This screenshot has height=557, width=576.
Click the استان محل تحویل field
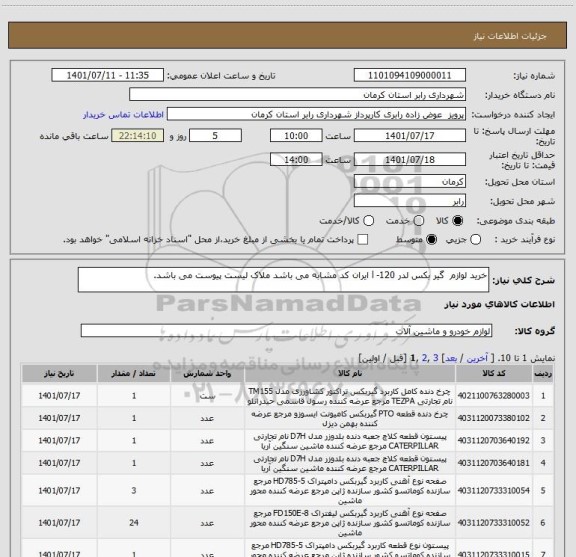[x=410, y=182]
